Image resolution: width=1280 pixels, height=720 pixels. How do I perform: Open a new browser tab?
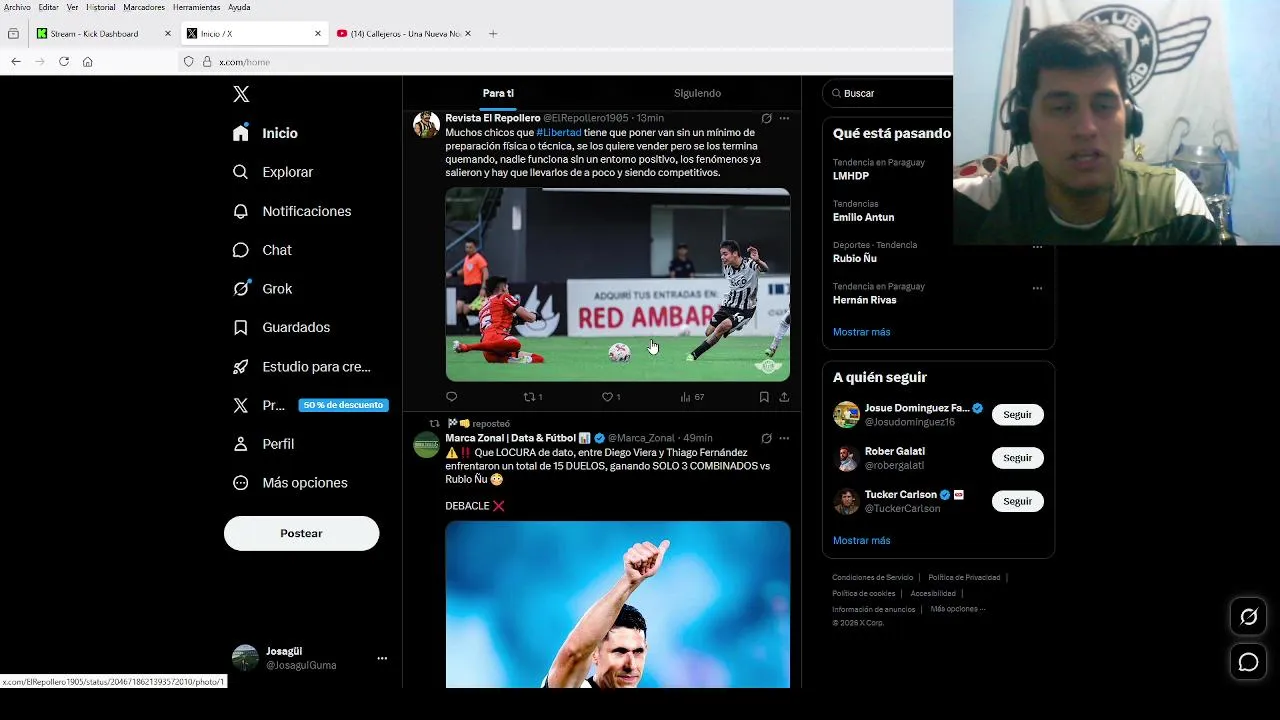pyautogui.click(x=493, y=33)
